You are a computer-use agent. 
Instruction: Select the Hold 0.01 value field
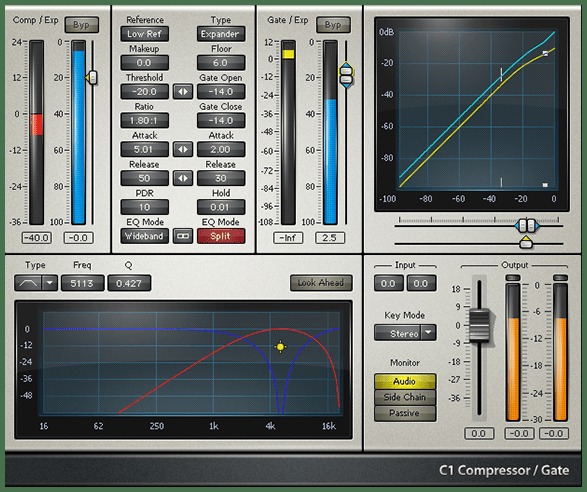221,207
